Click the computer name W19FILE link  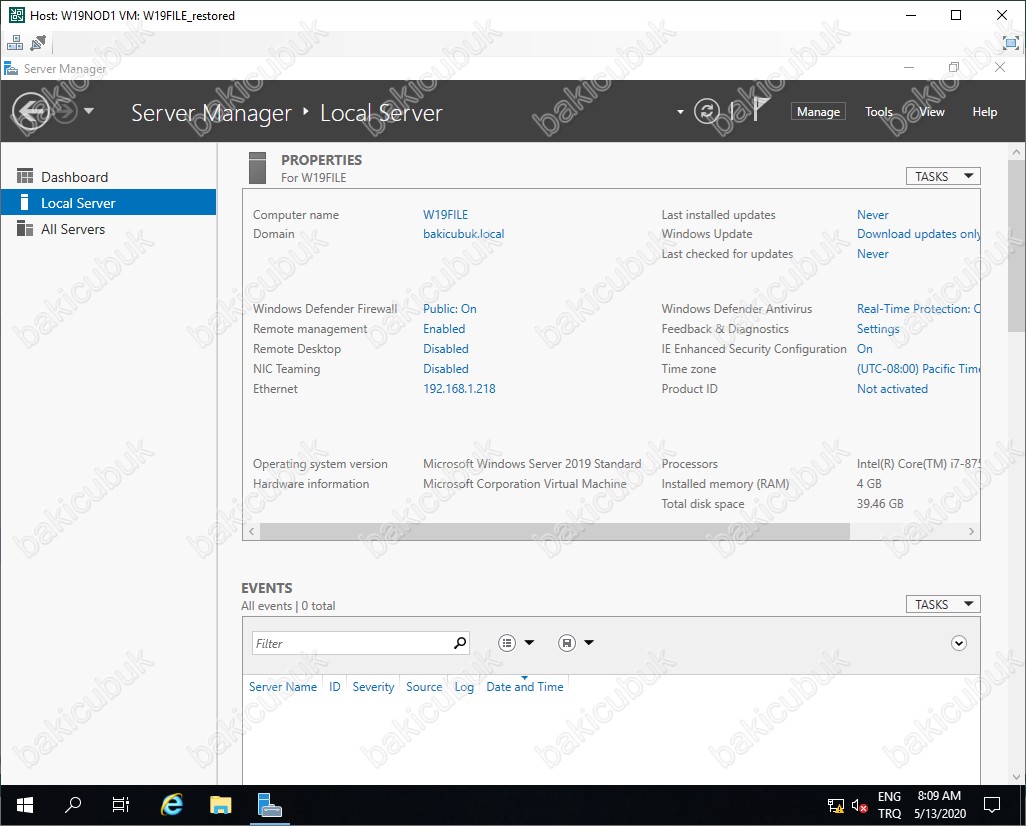[445, 215]
